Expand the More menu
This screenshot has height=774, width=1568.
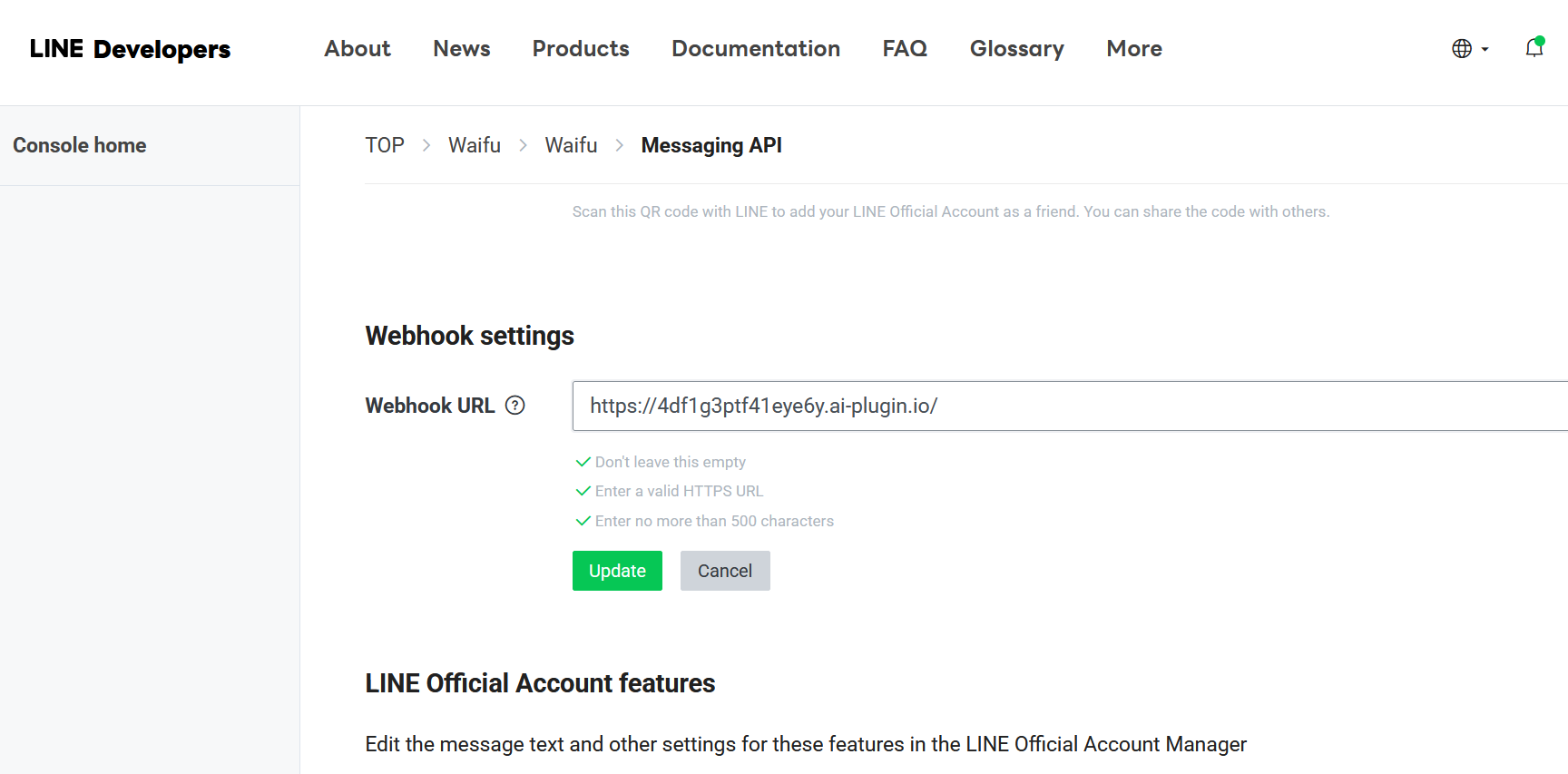(x=1133, y=49)
